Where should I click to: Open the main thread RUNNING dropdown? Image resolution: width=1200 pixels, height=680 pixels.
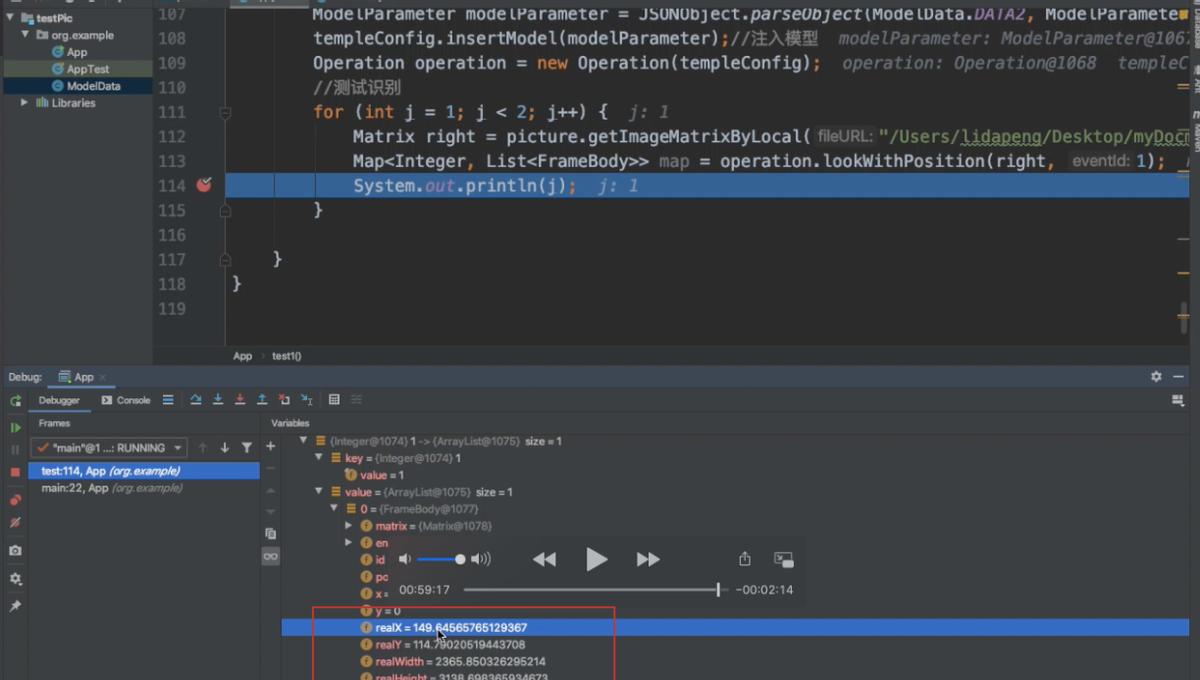(x=109, y=448)
